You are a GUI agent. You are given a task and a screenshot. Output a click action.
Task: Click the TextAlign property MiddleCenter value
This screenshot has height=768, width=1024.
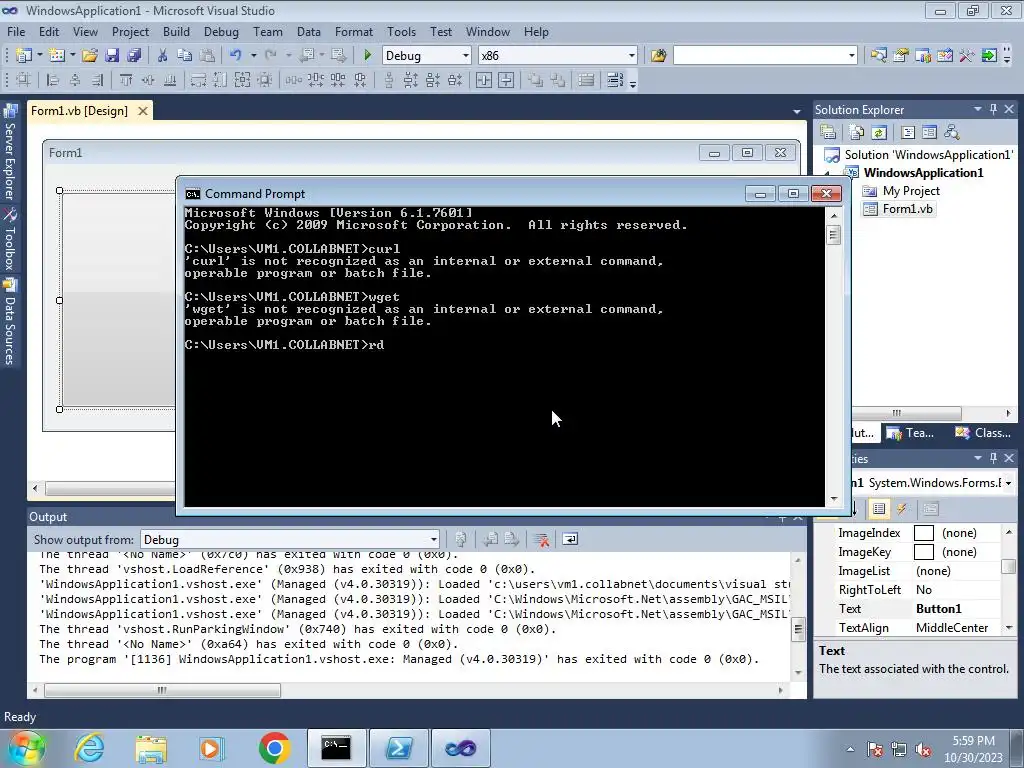tap(952, 628)
